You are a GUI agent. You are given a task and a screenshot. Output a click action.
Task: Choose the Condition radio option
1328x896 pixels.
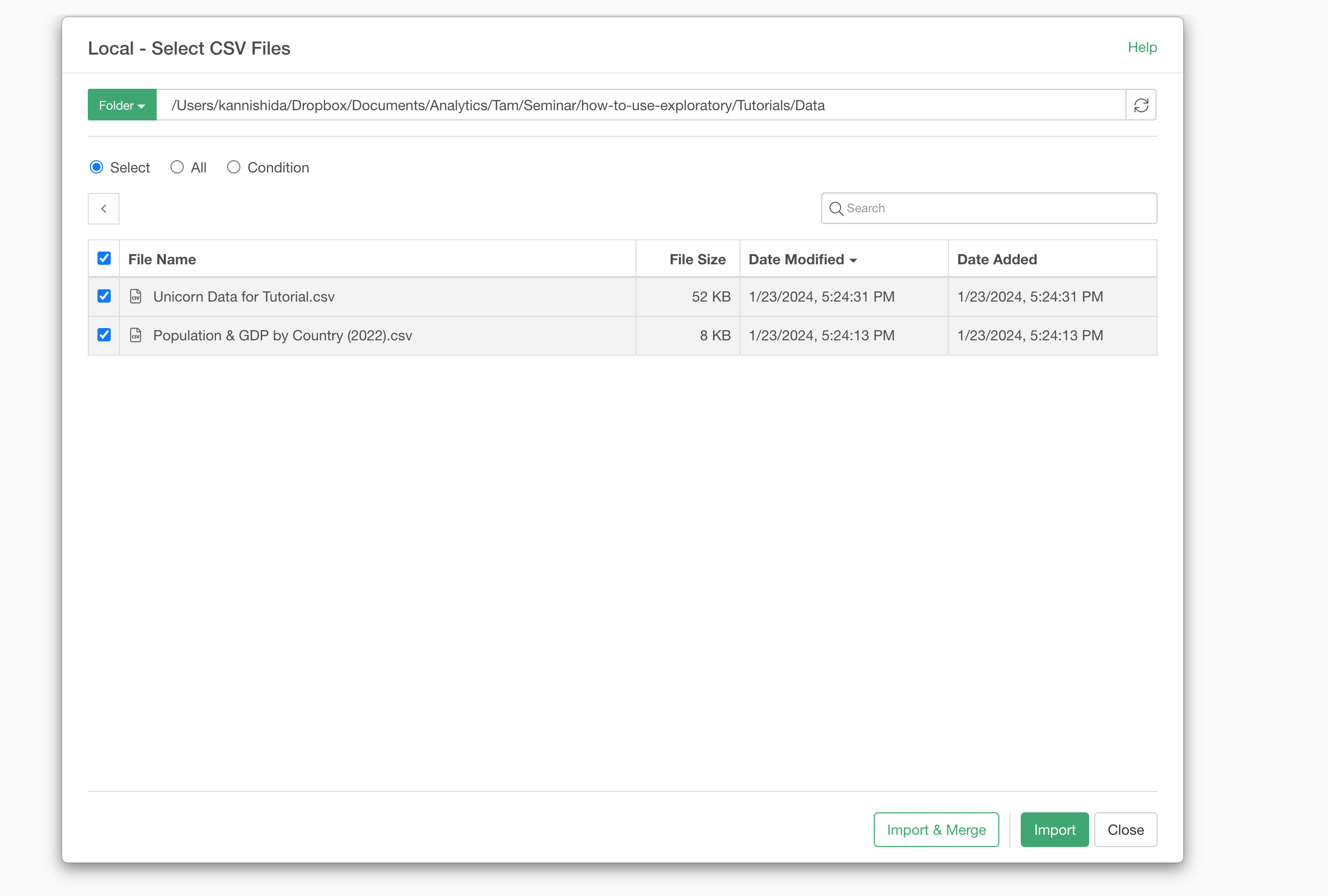pyautogui.click(x=234, y=167)
